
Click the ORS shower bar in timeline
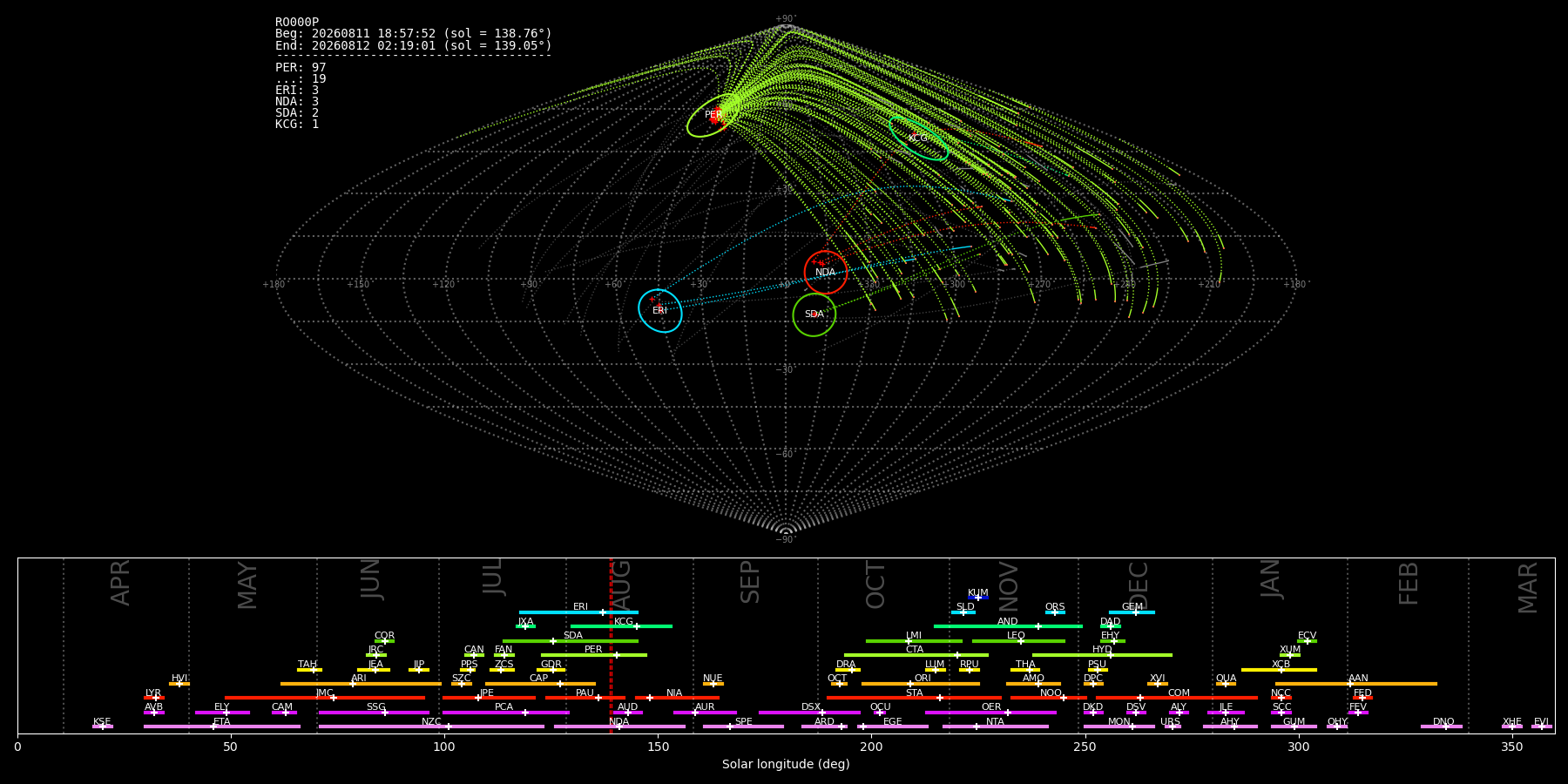[1055, 612]
